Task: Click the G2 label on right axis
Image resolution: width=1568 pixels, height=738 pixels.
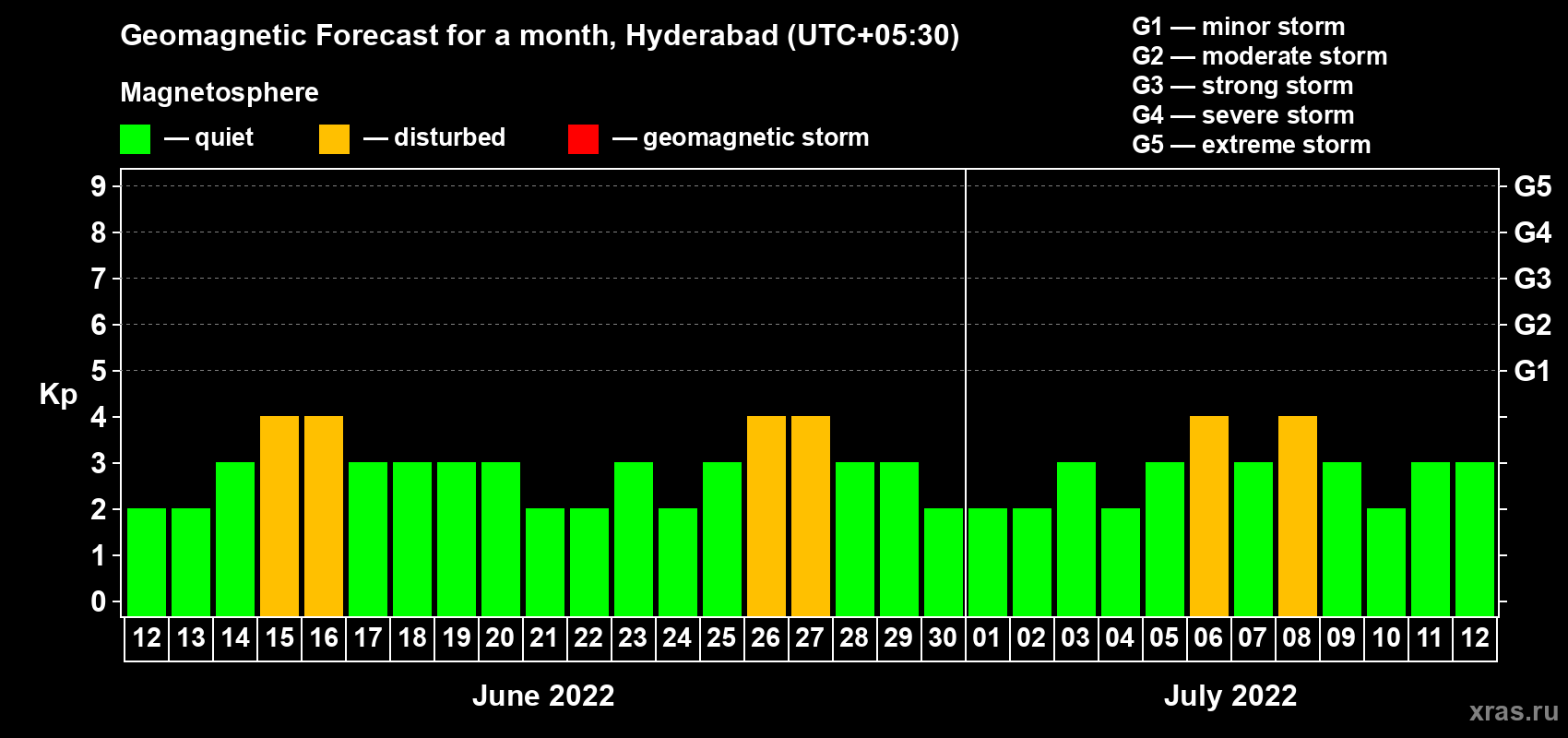Action: [x=1533, y=325]
